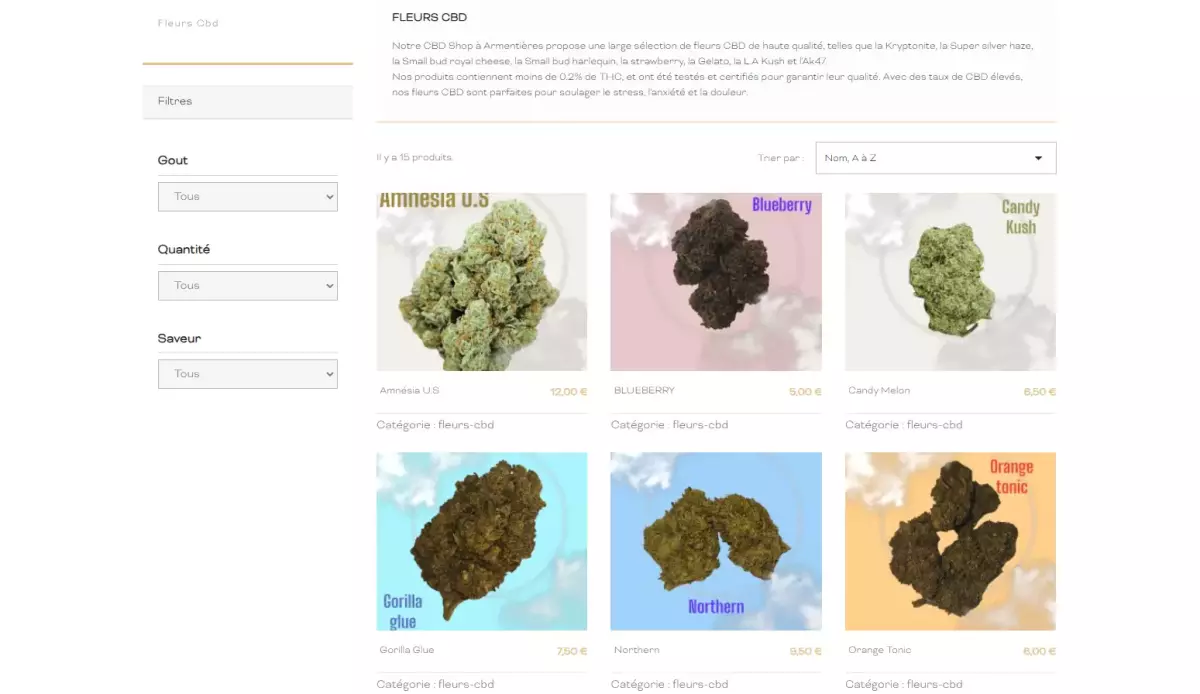Click the sort dropdown arrow icon
Image resolution: width=1200 pixels, height=694 pixels.
[x=1038, y=158]
